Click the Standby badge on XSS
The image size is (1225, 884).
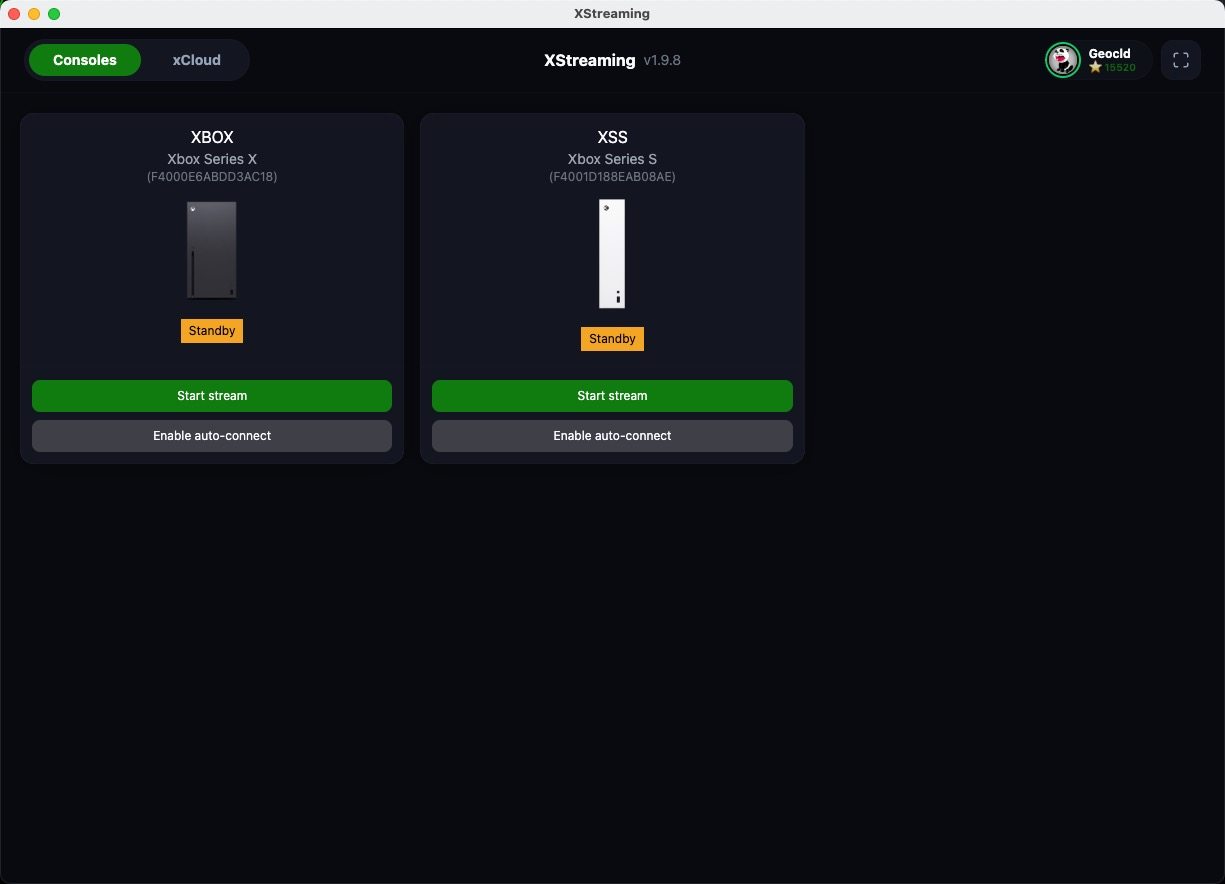tap(612, 339)
